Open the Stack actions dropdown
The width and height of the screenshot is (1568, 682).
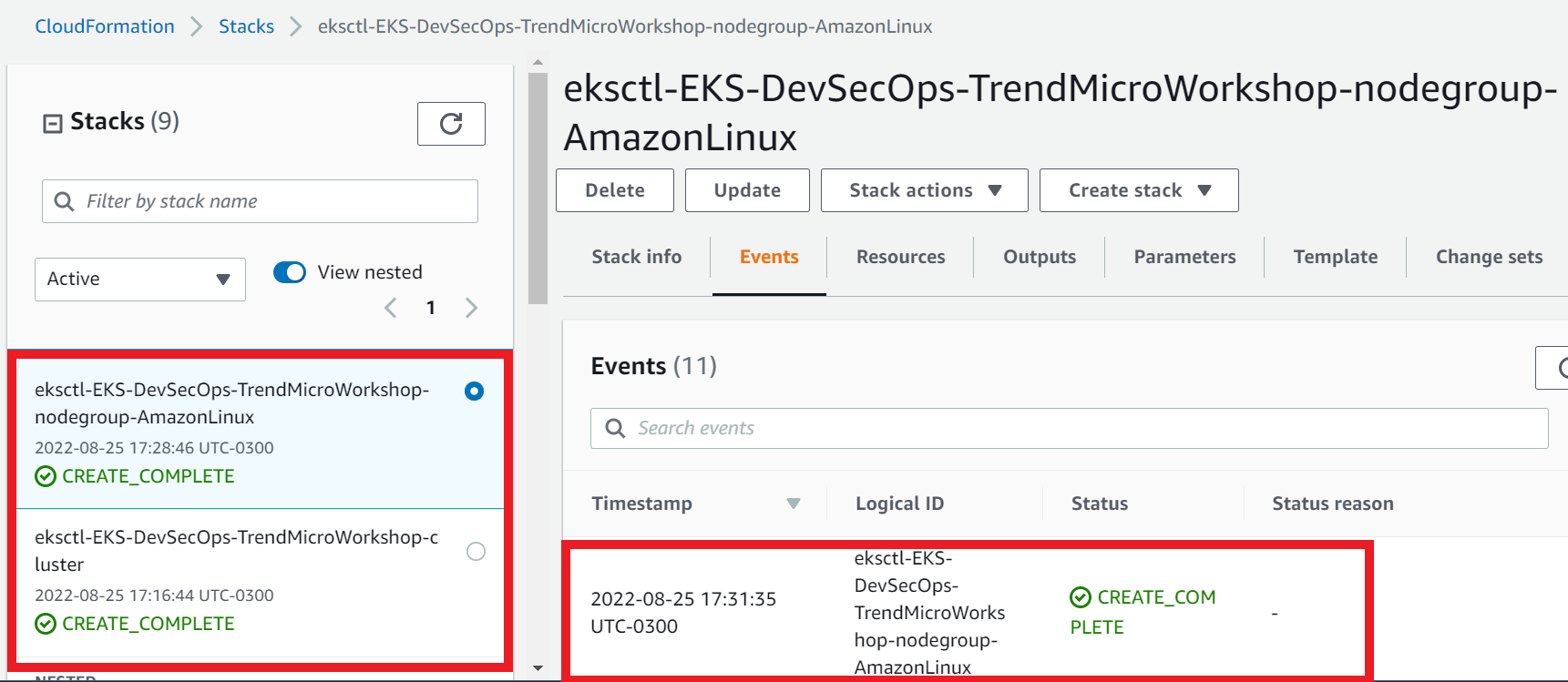coord(925,190)
